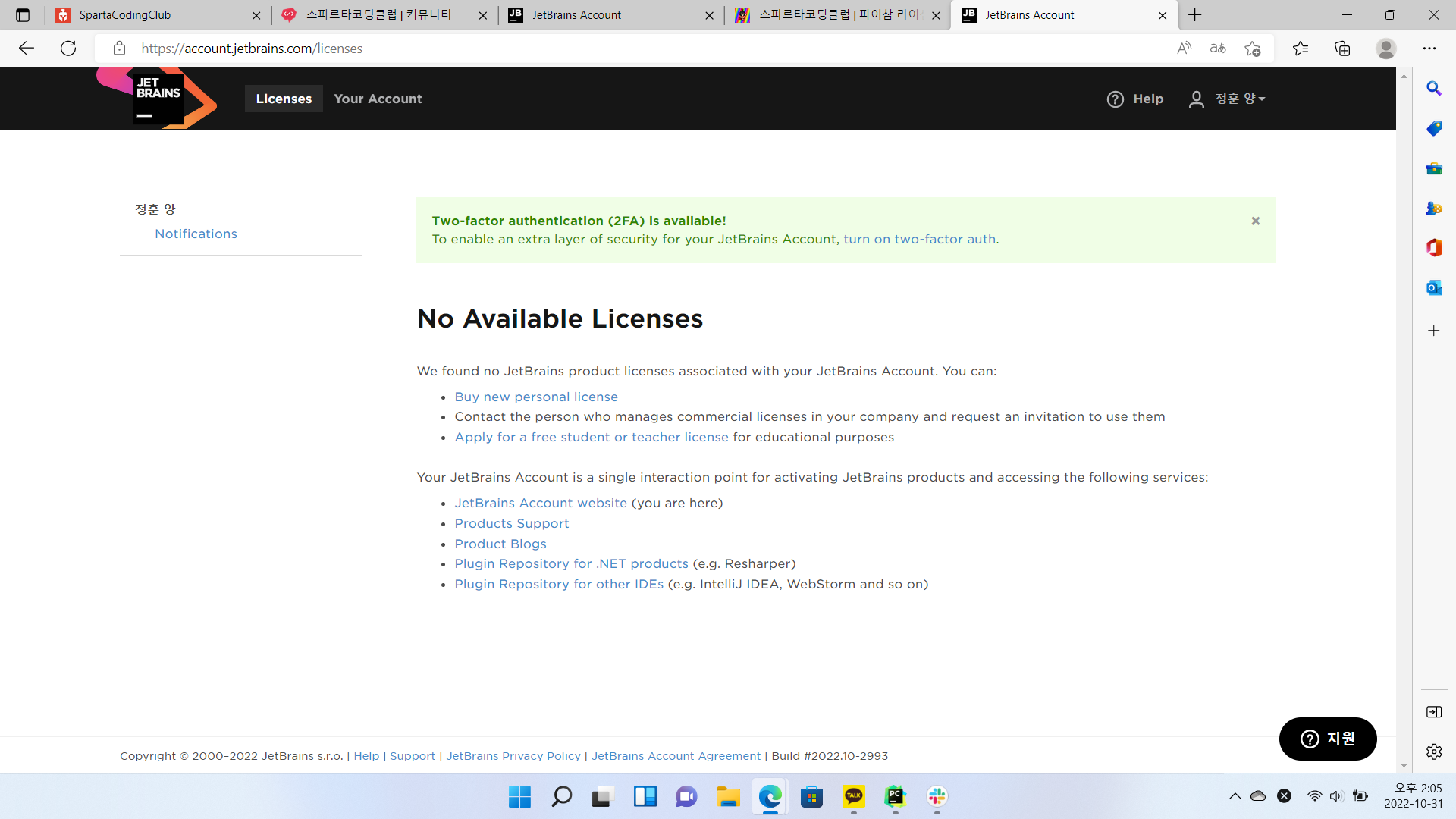Close the SpartaCodingClub tab
This screenshot has width=1456, height=819.
point(256,15)
